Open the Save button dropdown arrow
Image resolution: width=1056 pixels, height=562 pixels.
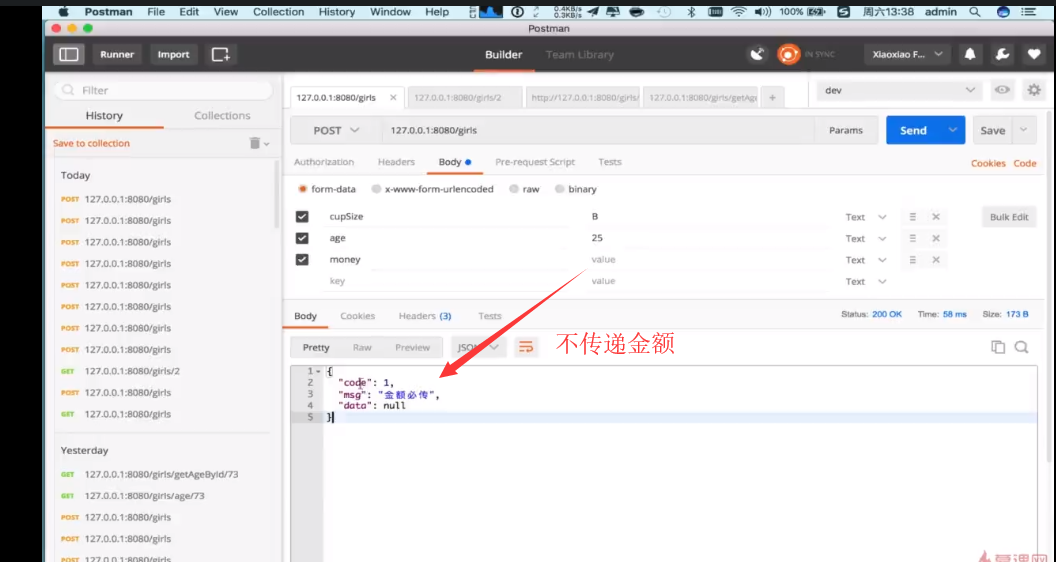click(1024, 130)
